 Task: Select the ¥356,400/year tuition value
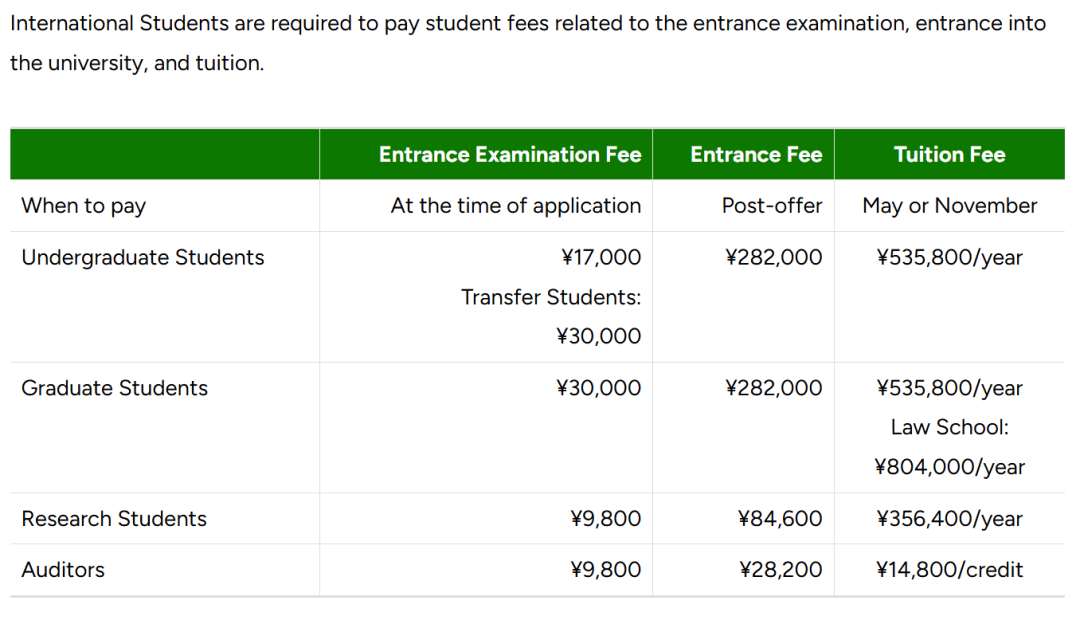(x=950, y=519)
